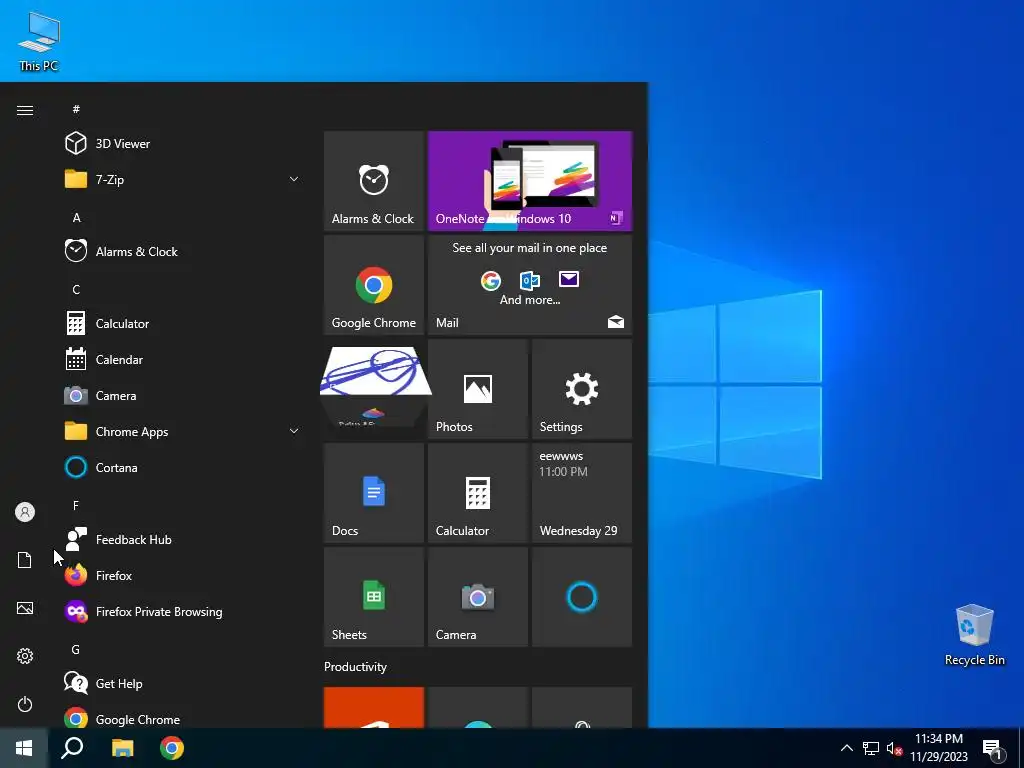Screen dimensions: 1024x768
Task: Open the OneNote for Windows 10 tile
Action: [530, 181]
